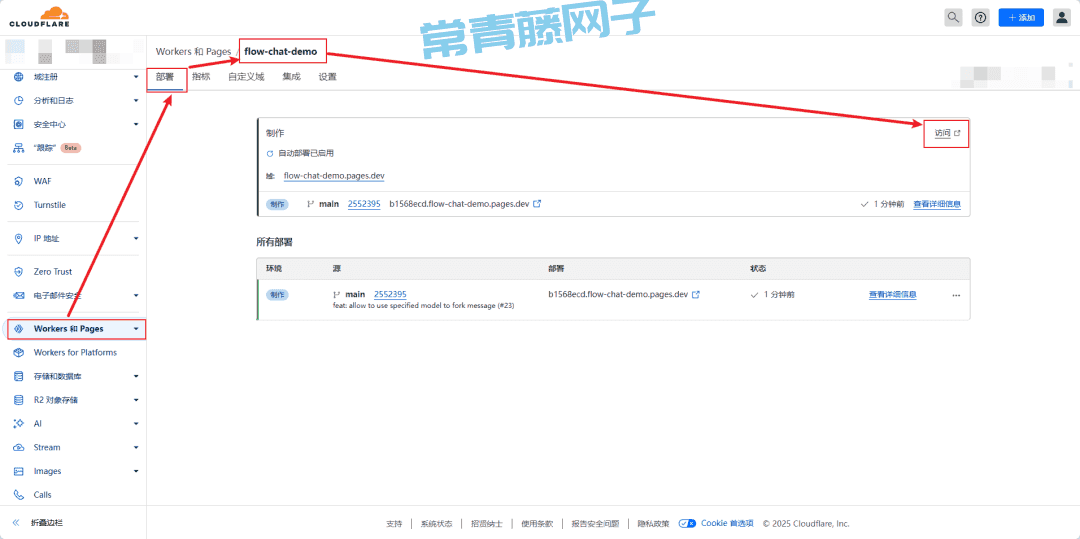The width and height of the screenshot is (1080, 539).
Task: Open the 隐私政策 footer link
Action: click(x=653, y=523)
